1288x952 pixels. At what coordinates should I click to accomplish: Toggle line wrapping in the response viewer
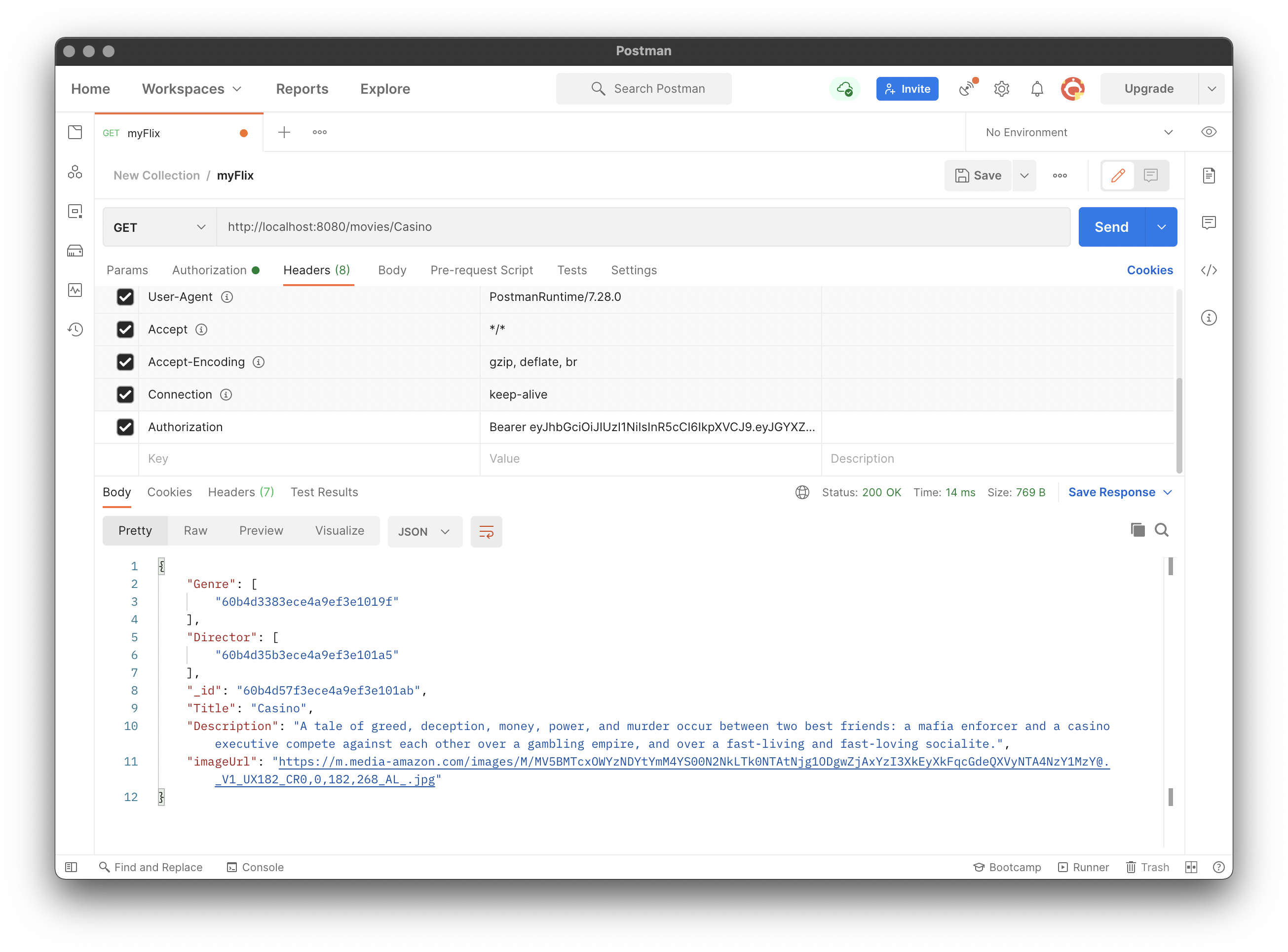486,531
